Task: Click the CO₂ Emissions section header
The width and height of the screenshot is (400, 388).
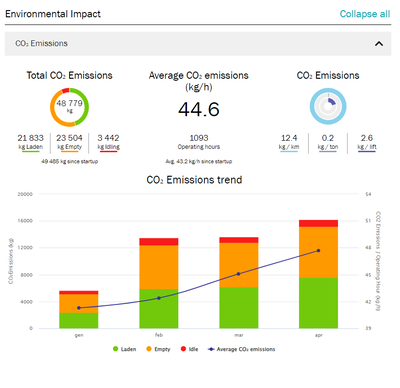Action: point(198,44)
